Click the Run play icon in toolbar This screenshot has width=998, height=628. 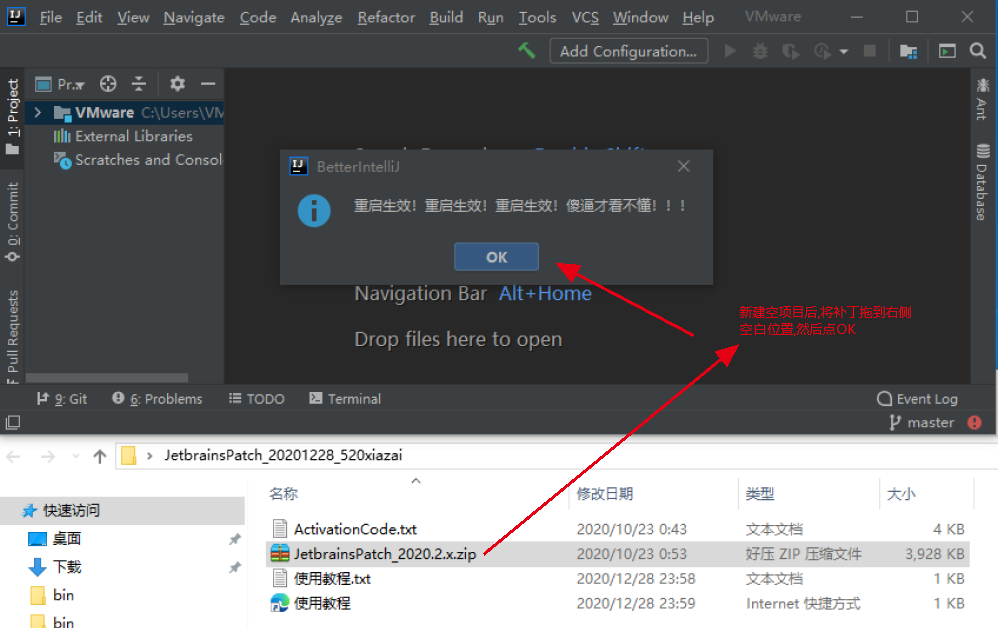[x=730, y=51]
